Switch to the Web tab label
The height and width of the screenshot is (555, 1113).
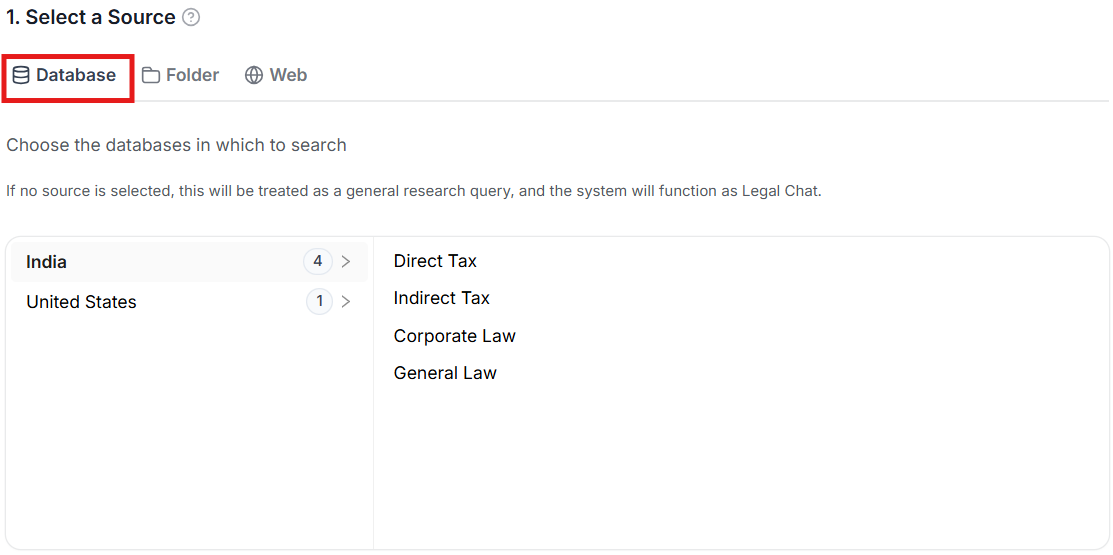point(288,75)
